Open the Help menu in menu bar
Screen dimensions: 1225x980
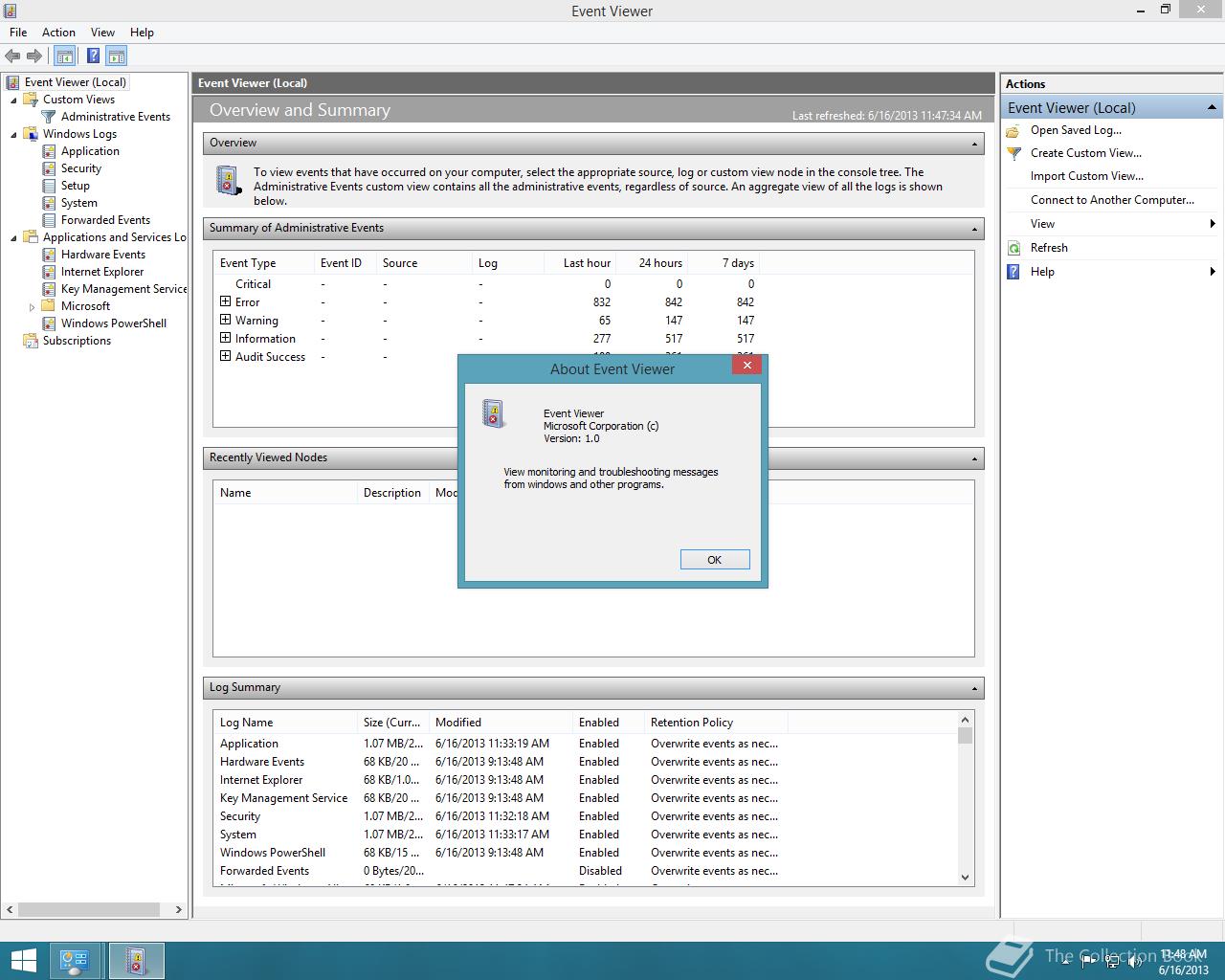pos(142,33)
